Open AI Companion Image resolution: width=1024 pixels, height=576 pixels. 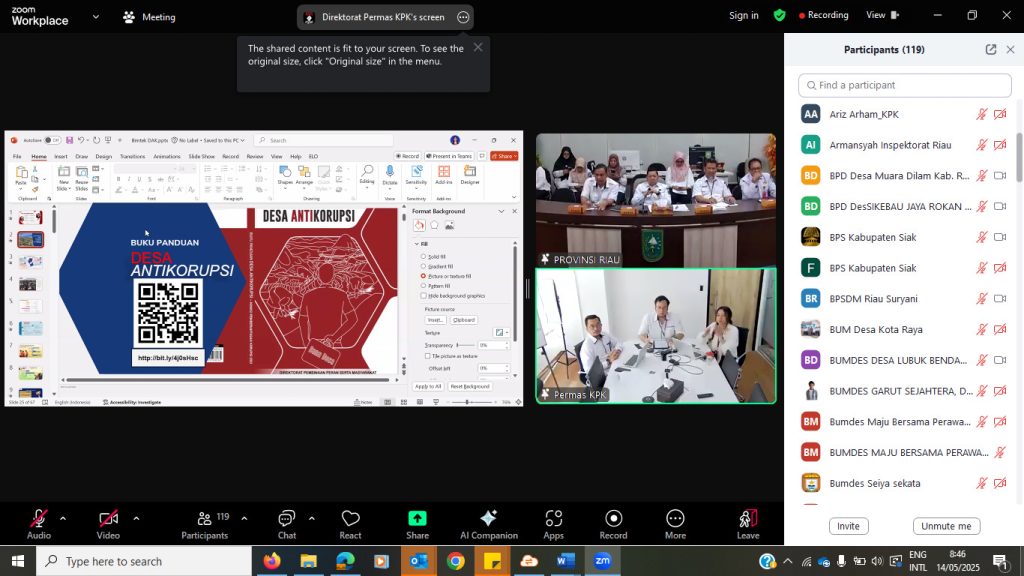[x=488, y=524]
